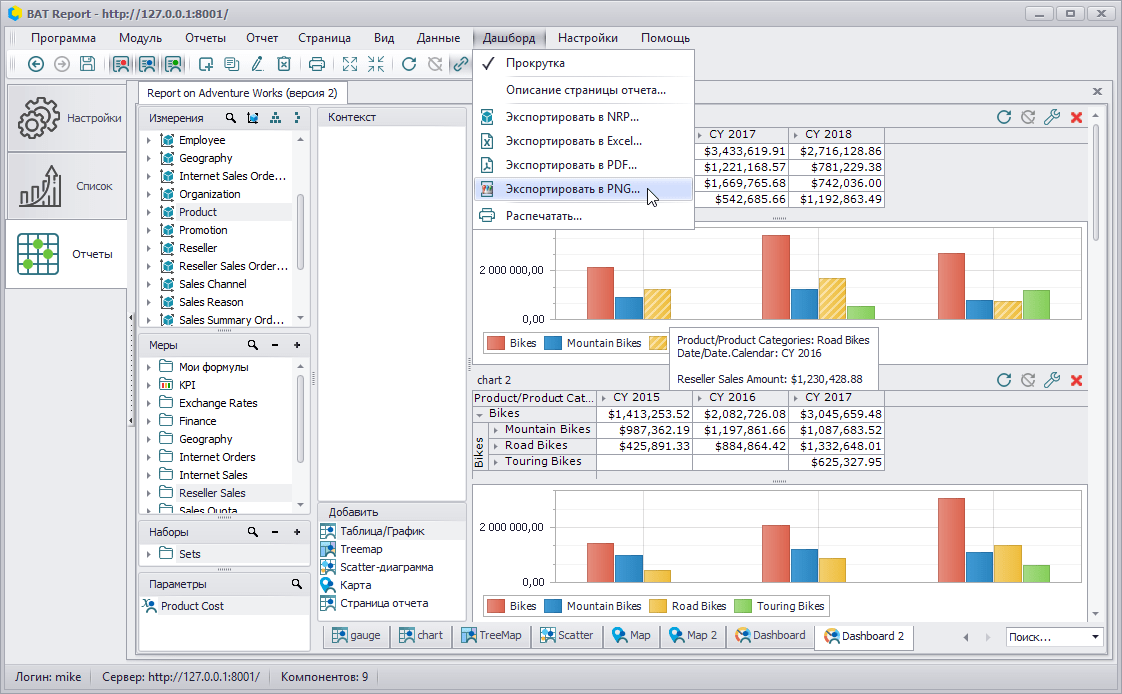
Task: Click the three-dots icon in the Измерения header
Action: pos(297,117)
